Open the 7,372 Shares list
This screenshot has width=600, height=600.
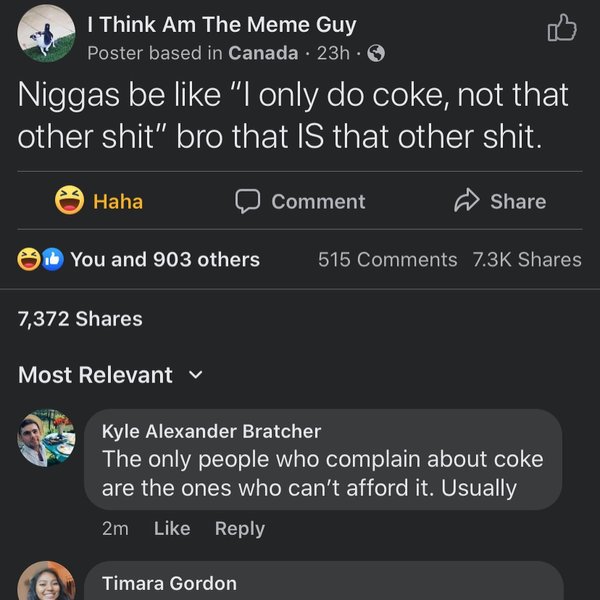tap(80, 319)
